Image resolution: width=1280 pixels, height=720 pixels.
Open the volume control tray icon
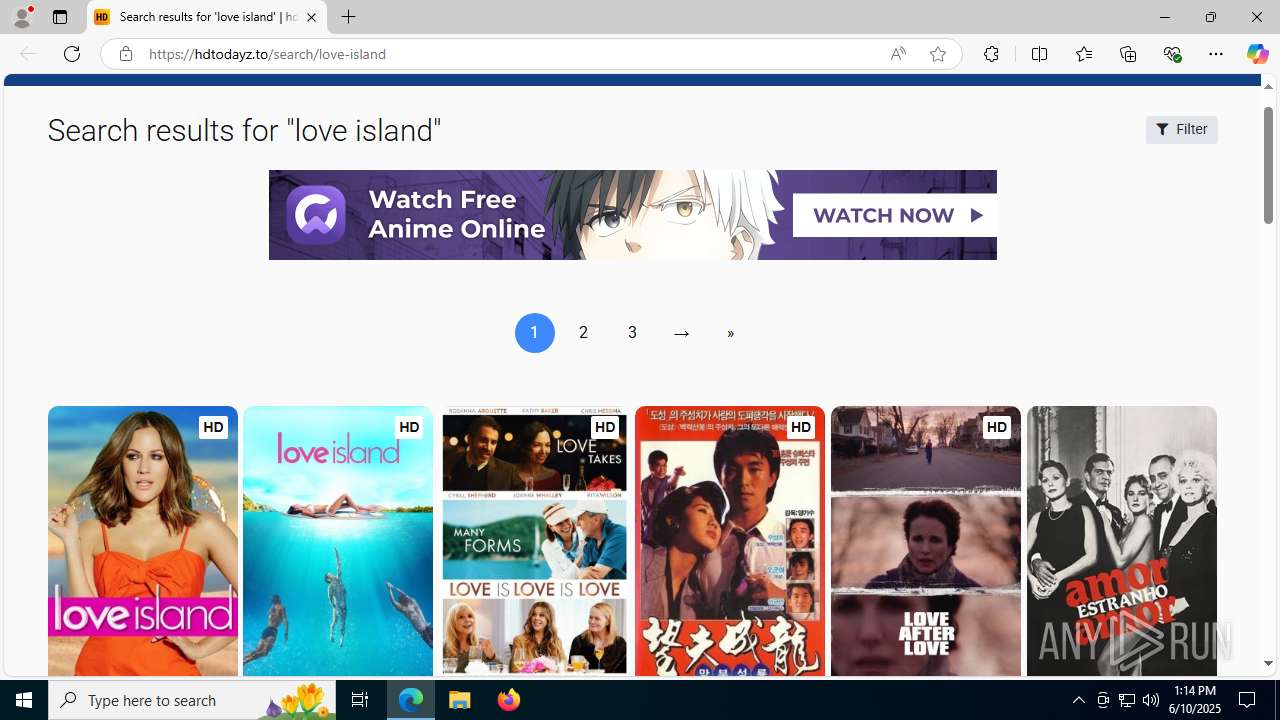(1151, 700)
